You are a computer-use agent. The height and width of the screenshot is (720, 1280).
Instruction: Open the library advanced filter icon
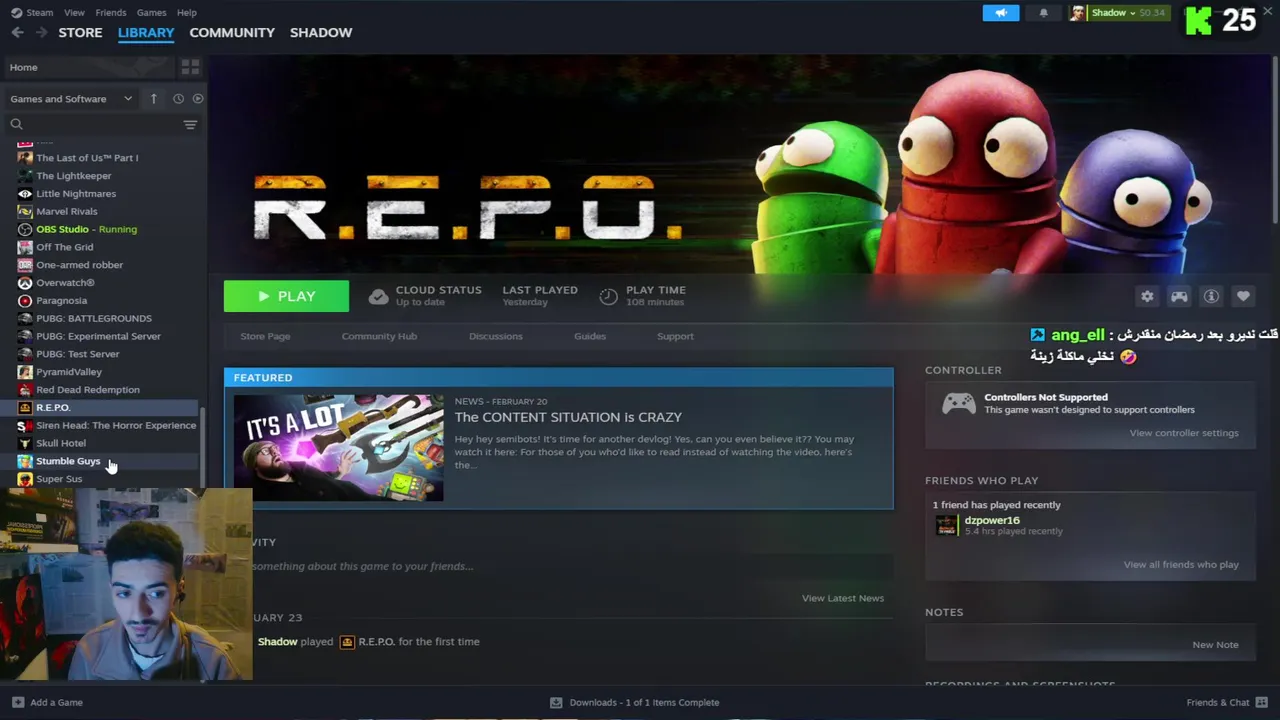point(190,124)
